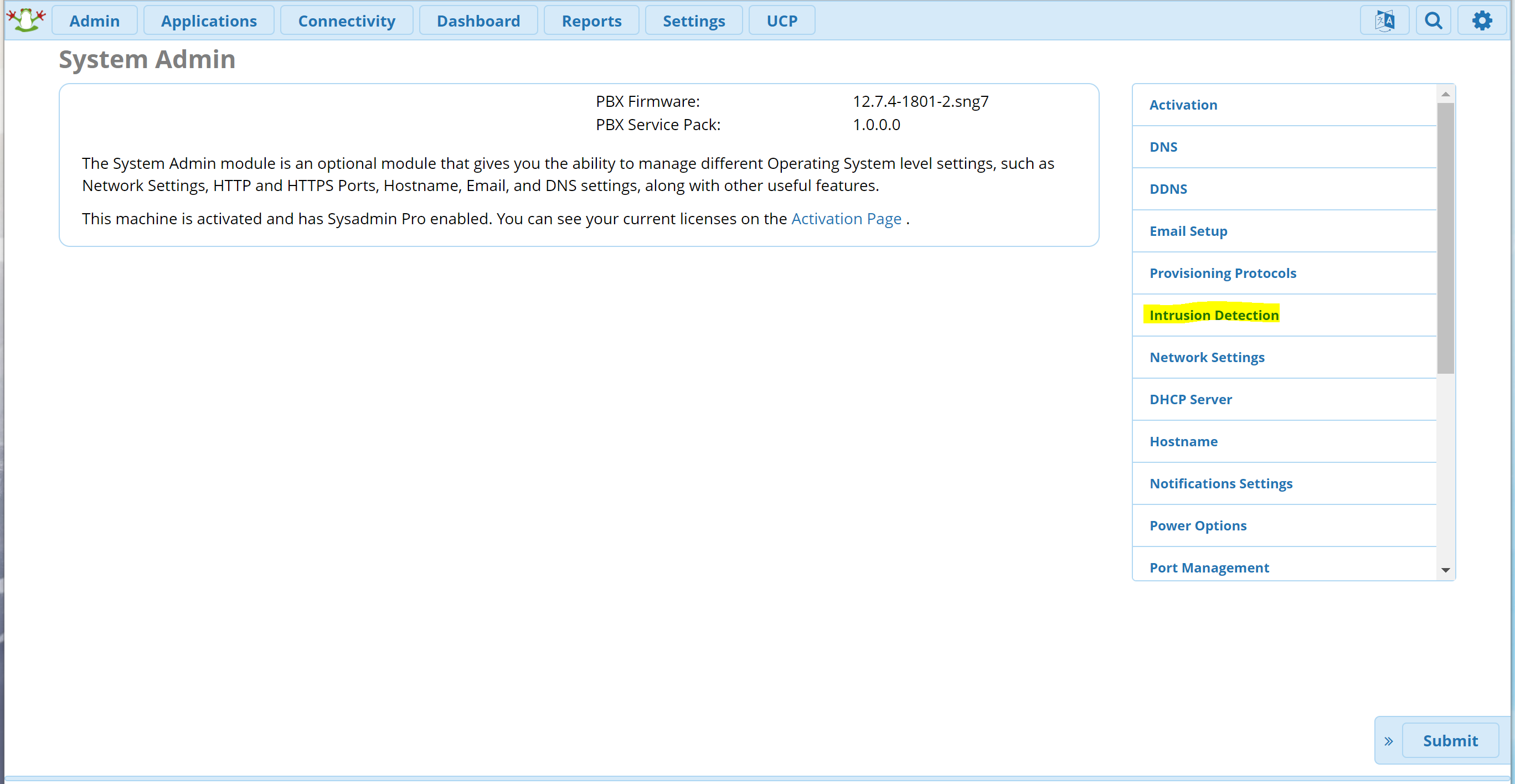Open Network Settings from the sidebar
The width and height of the screenshot is (1515, 784).
tap(1207, 357)
